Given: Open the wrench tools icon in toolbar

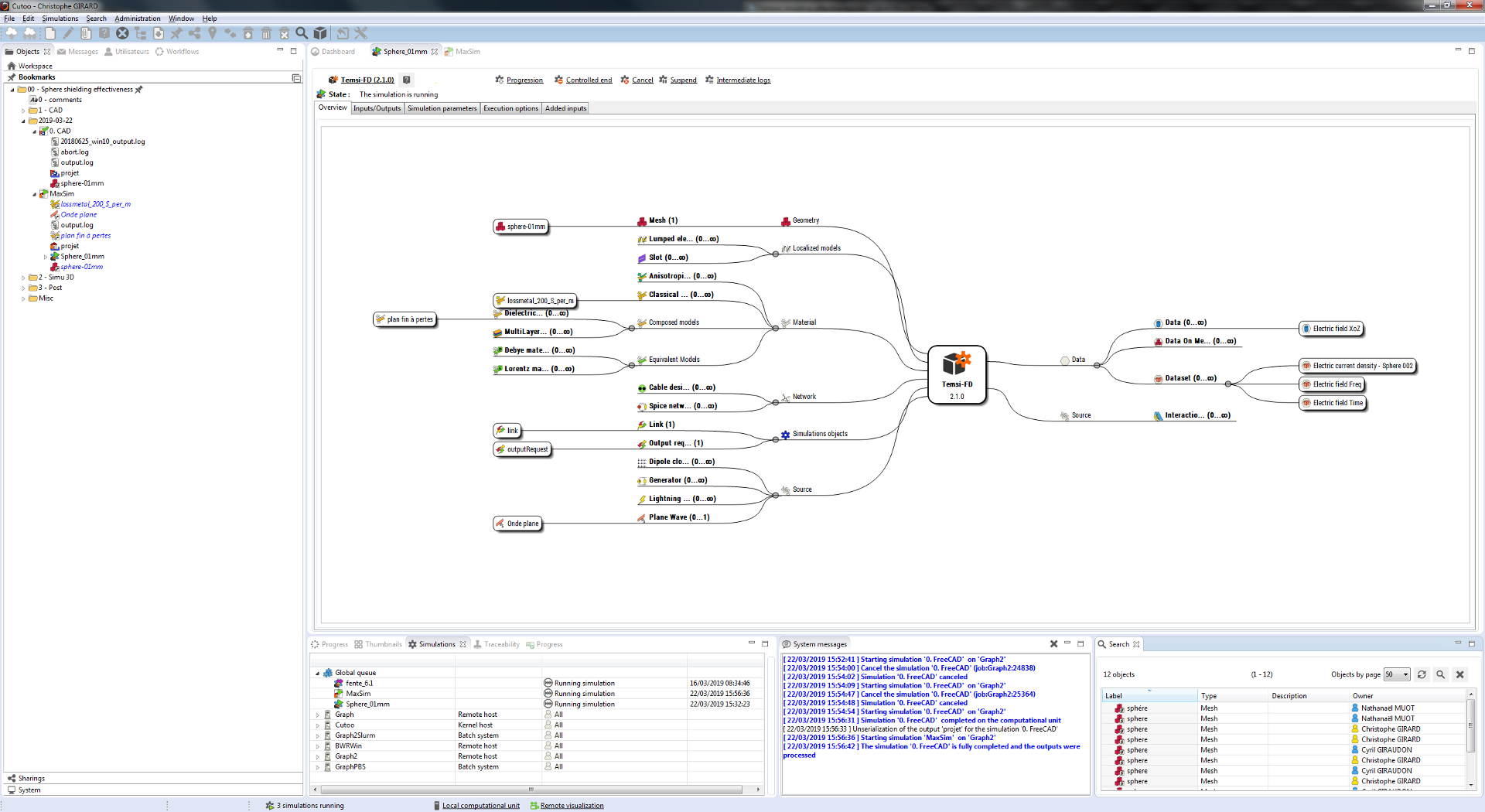Looking at the screenshot, I should click(360, 33).
